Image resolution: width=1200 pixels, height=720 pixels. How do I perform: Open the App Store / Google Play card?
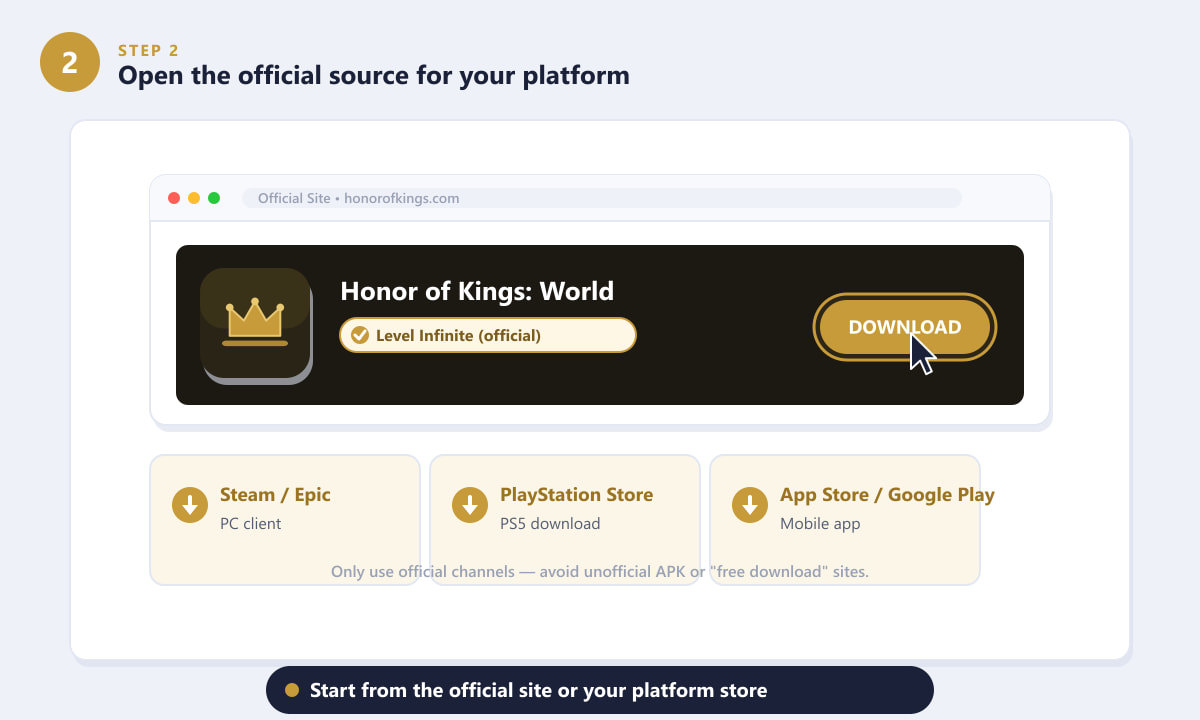pos(845,520)
